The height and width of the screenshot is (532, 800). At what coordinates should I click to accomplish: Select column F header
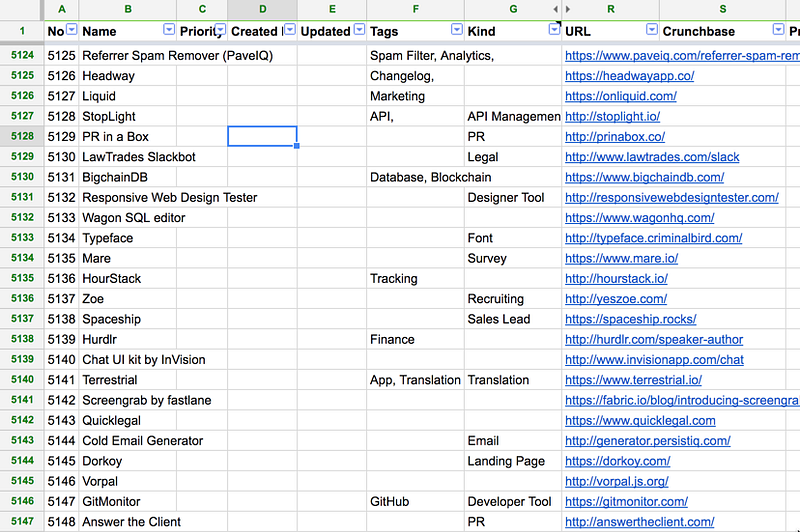coord(415,9)
